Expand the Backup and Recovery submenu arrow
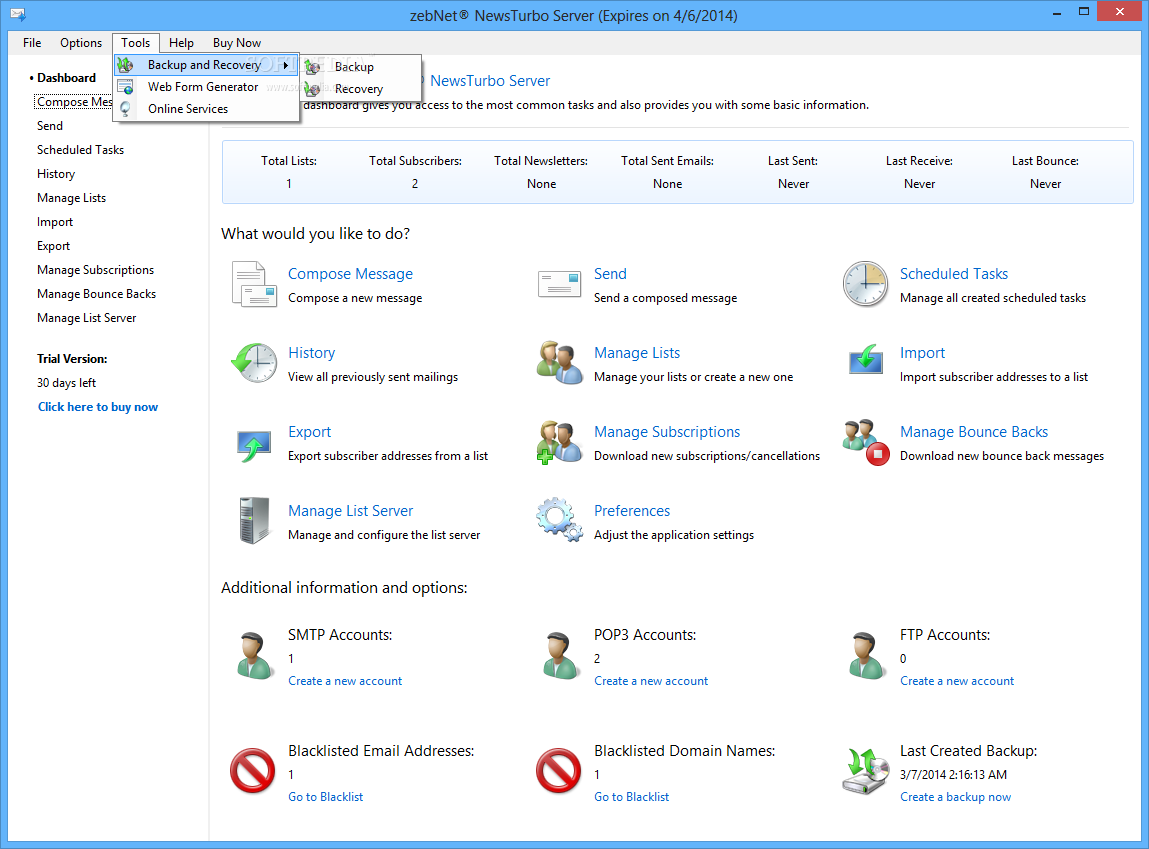The image size is (1149, 849). [x=286, y=65]
